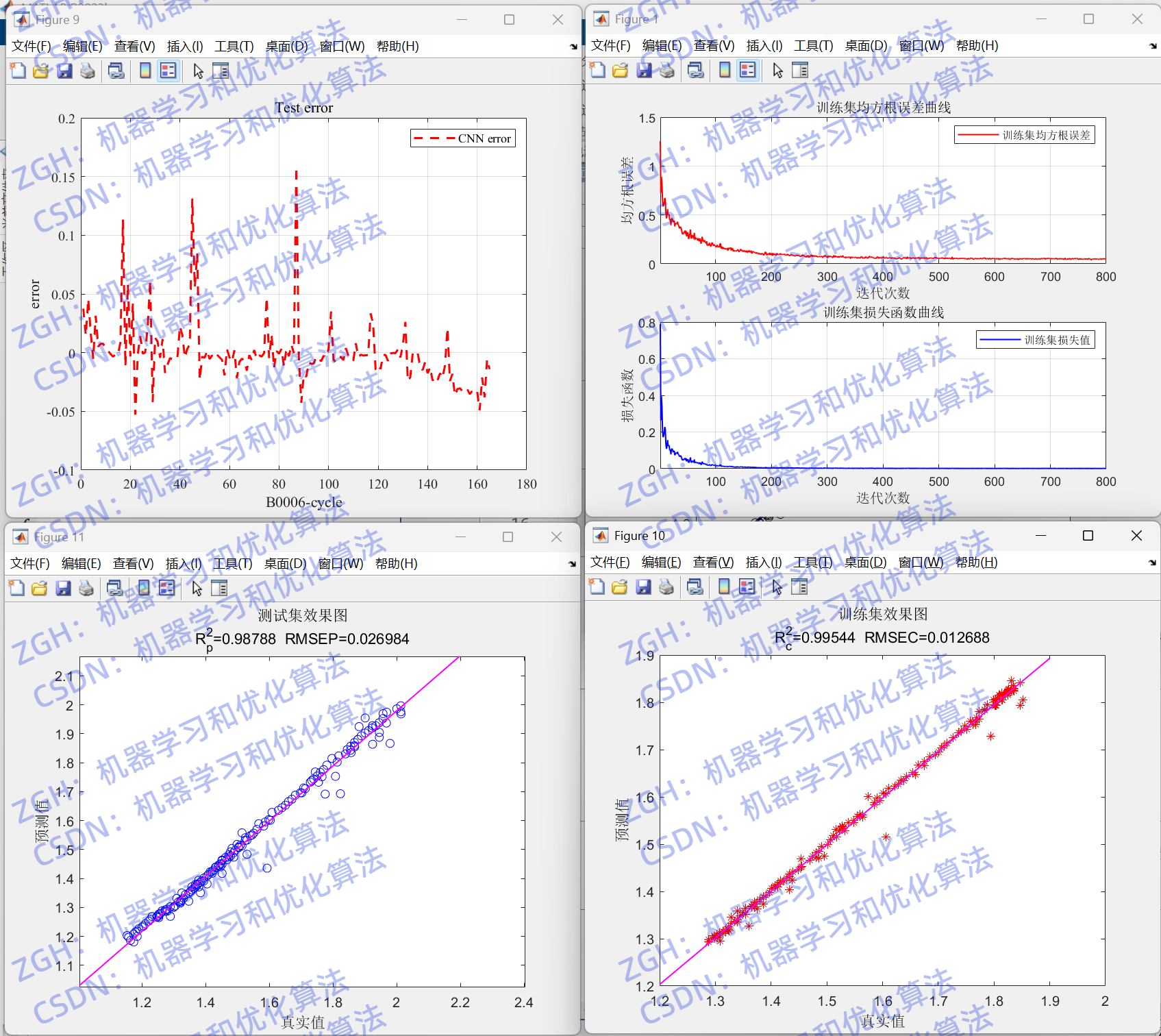Open 工具(T) menu in Figure 1

pyautogui.click(x=814, y=45)
